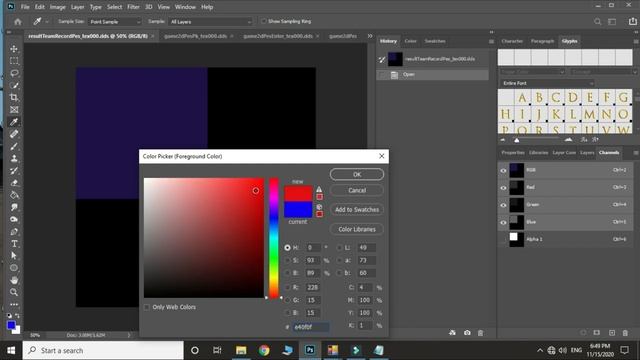Select the Zoom magnifier tool
640x360 pixels.
14,292
